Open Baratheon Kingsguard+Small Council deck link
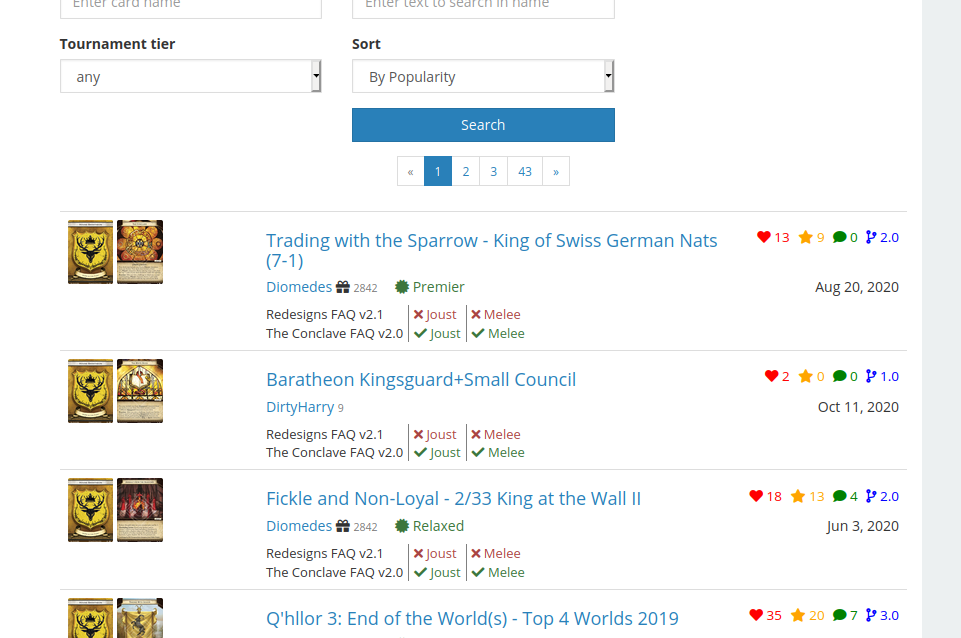 click(421, 379)
